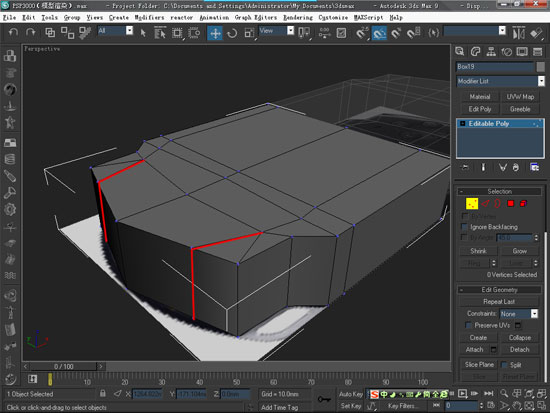Click the Undo arrow icon
This screenshot has height=413, width=550.
pos(13,33)
